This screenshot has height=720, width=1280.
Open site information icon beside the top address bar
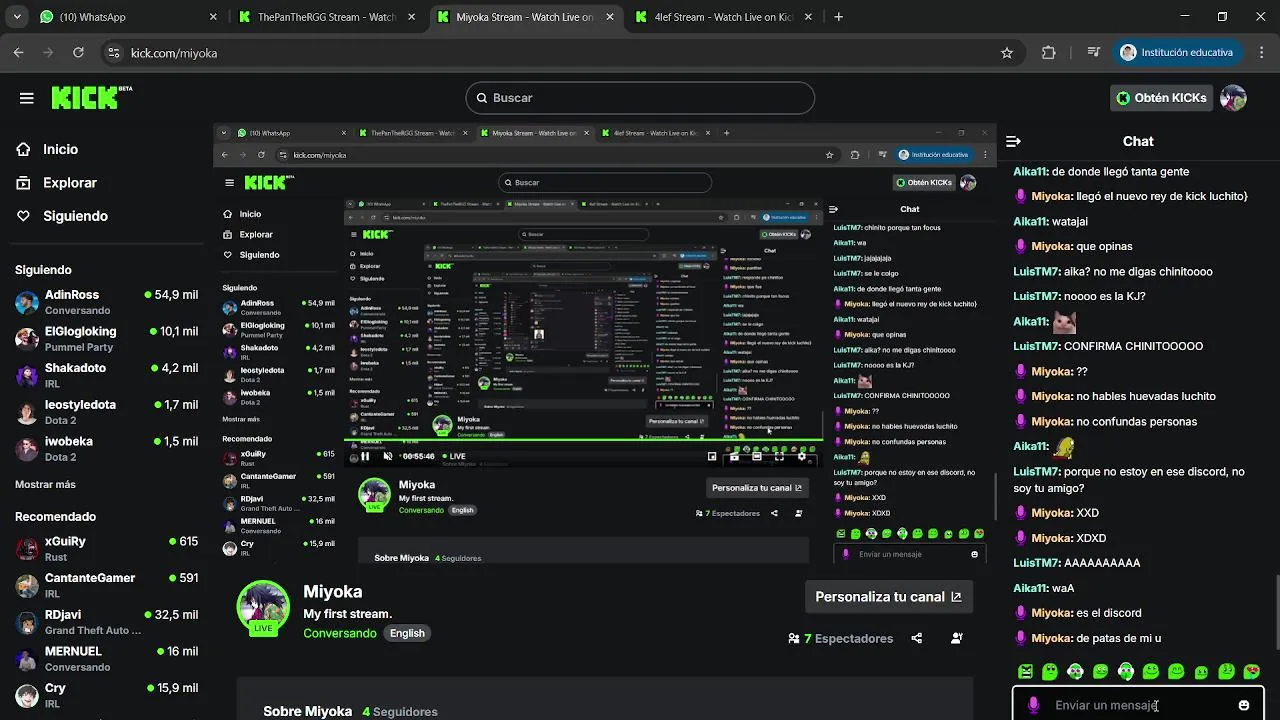[x=113, y=53]
